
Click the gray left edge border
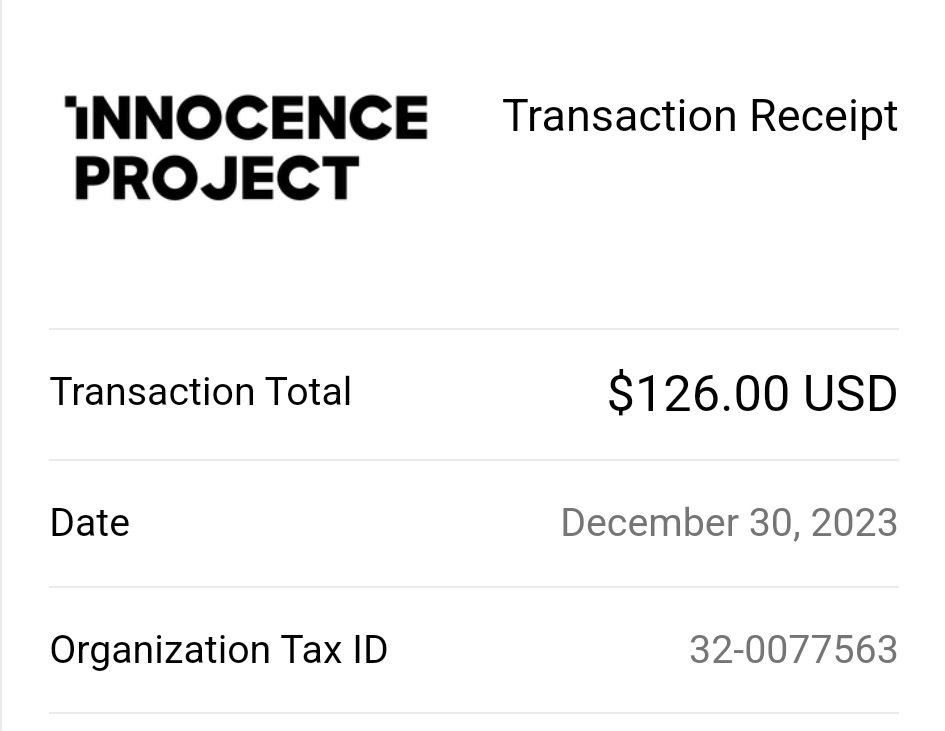coord(1,365)
